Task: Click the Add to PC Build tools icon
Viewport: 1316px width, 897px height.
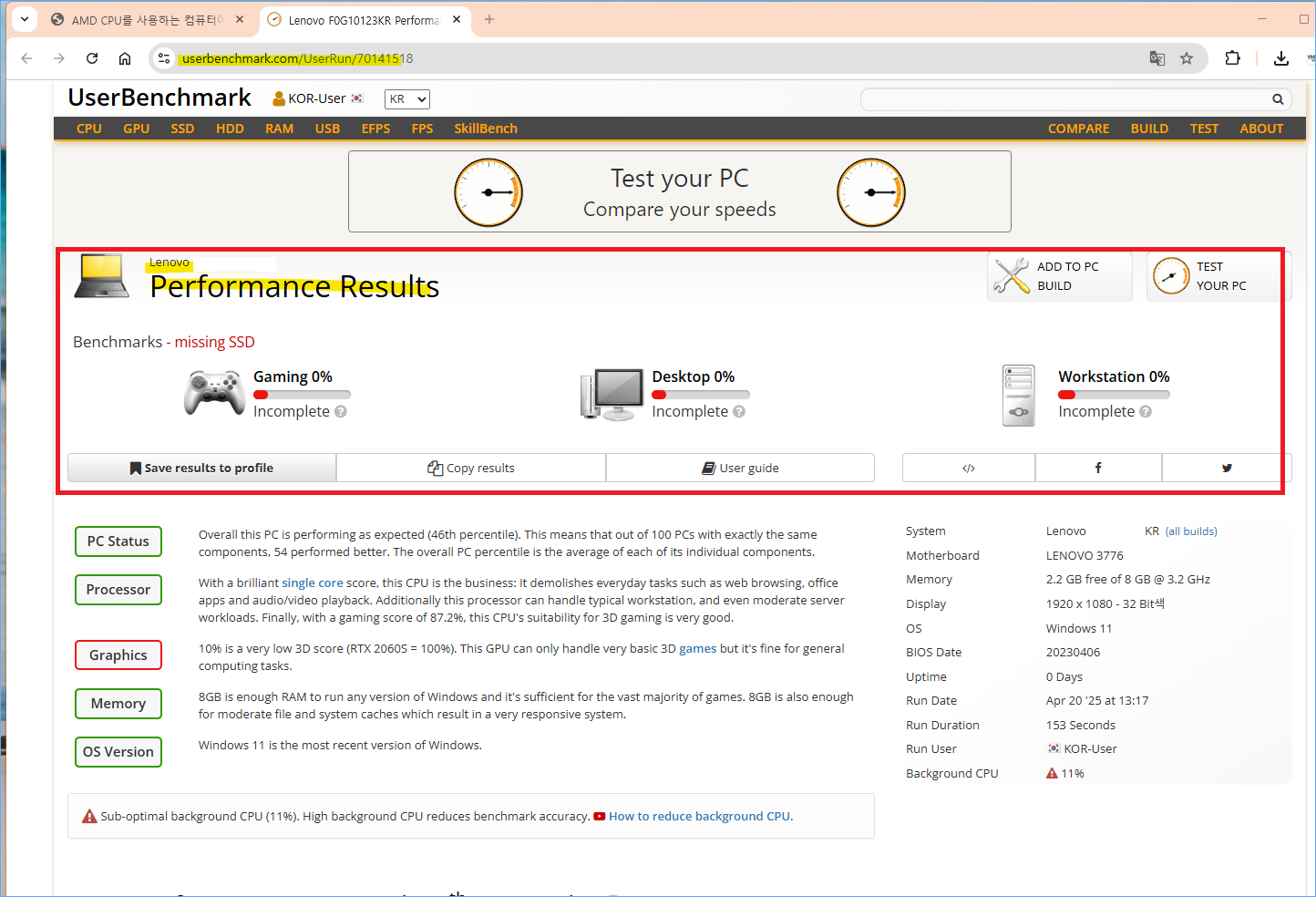Action: (1012, 276)
